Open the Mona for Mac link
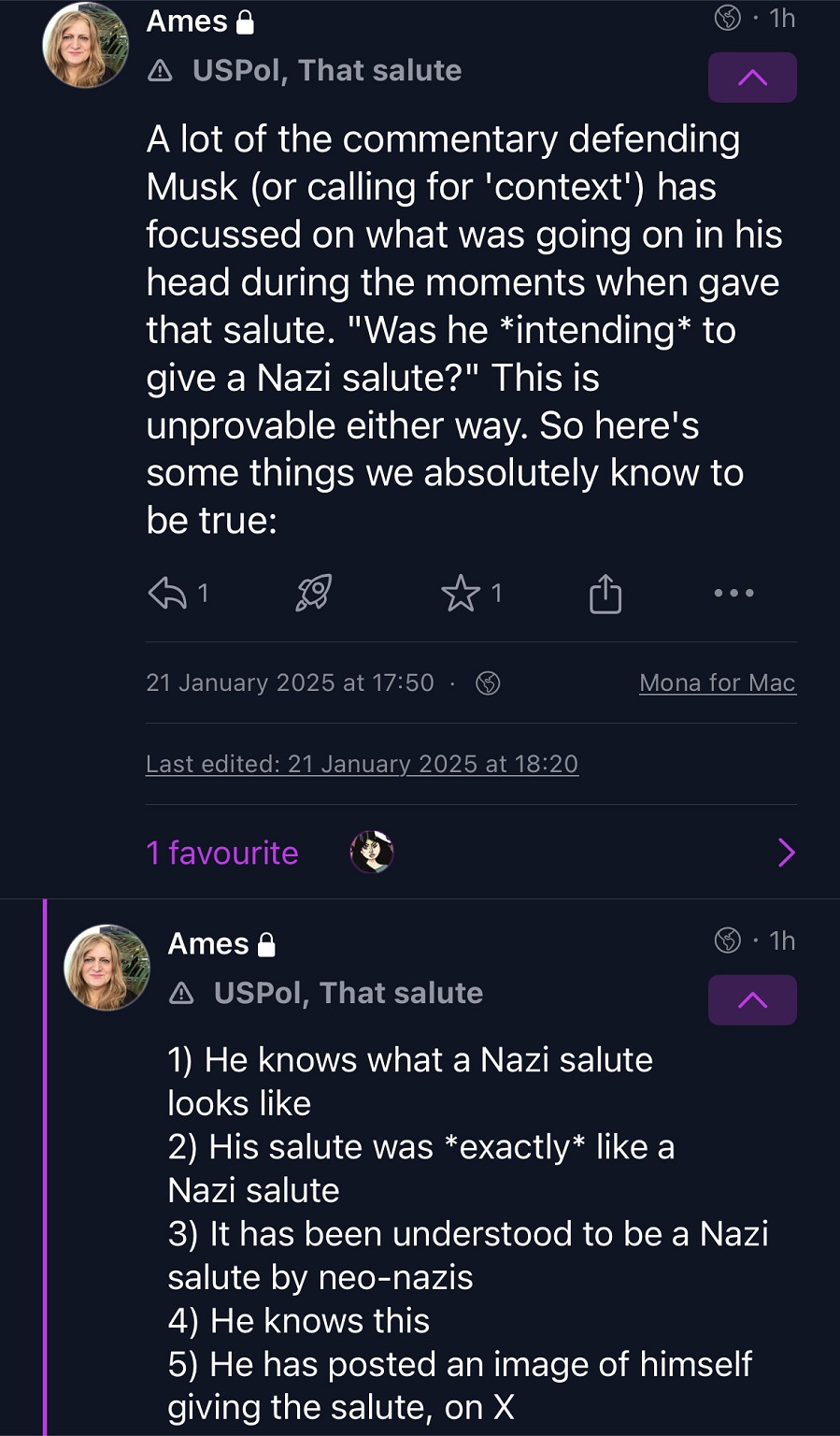The image size is (840, 1436). coord(717,683)
